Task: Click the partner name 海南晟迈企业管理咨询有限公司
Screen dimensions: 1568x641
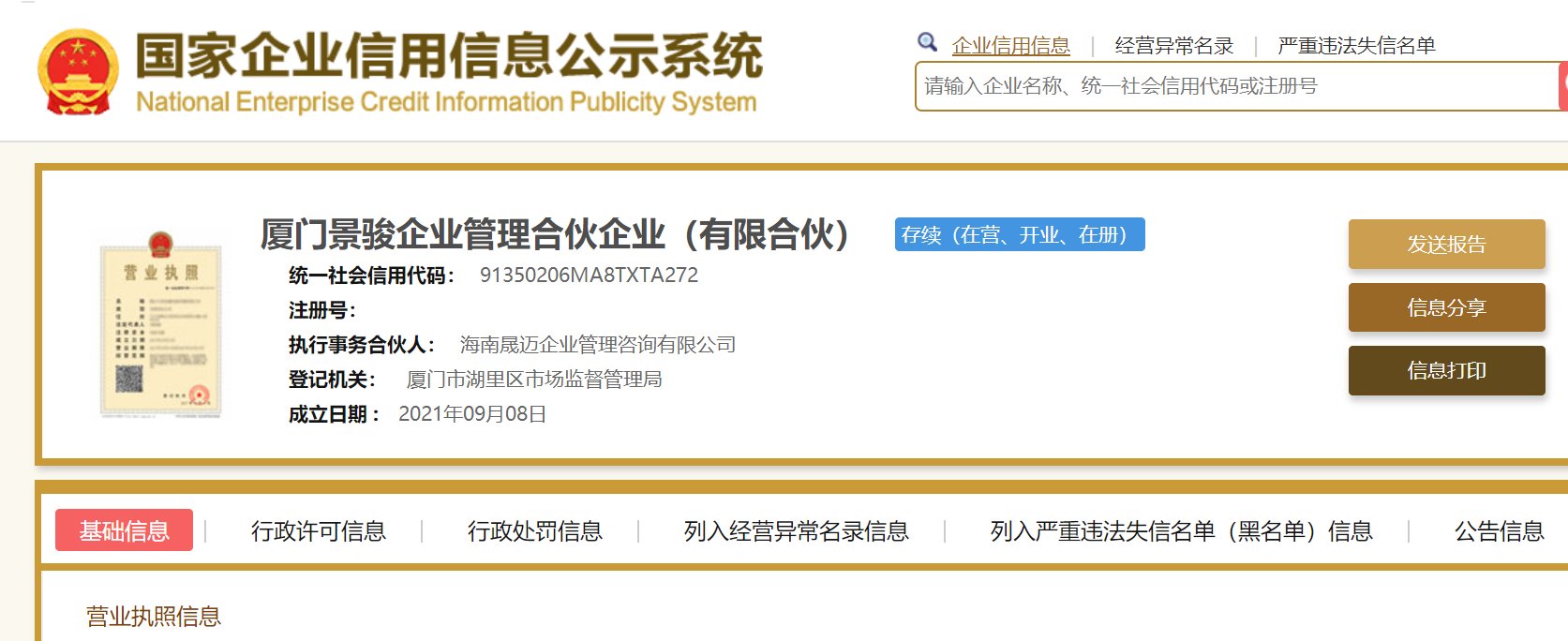Action: coord(597,345)
